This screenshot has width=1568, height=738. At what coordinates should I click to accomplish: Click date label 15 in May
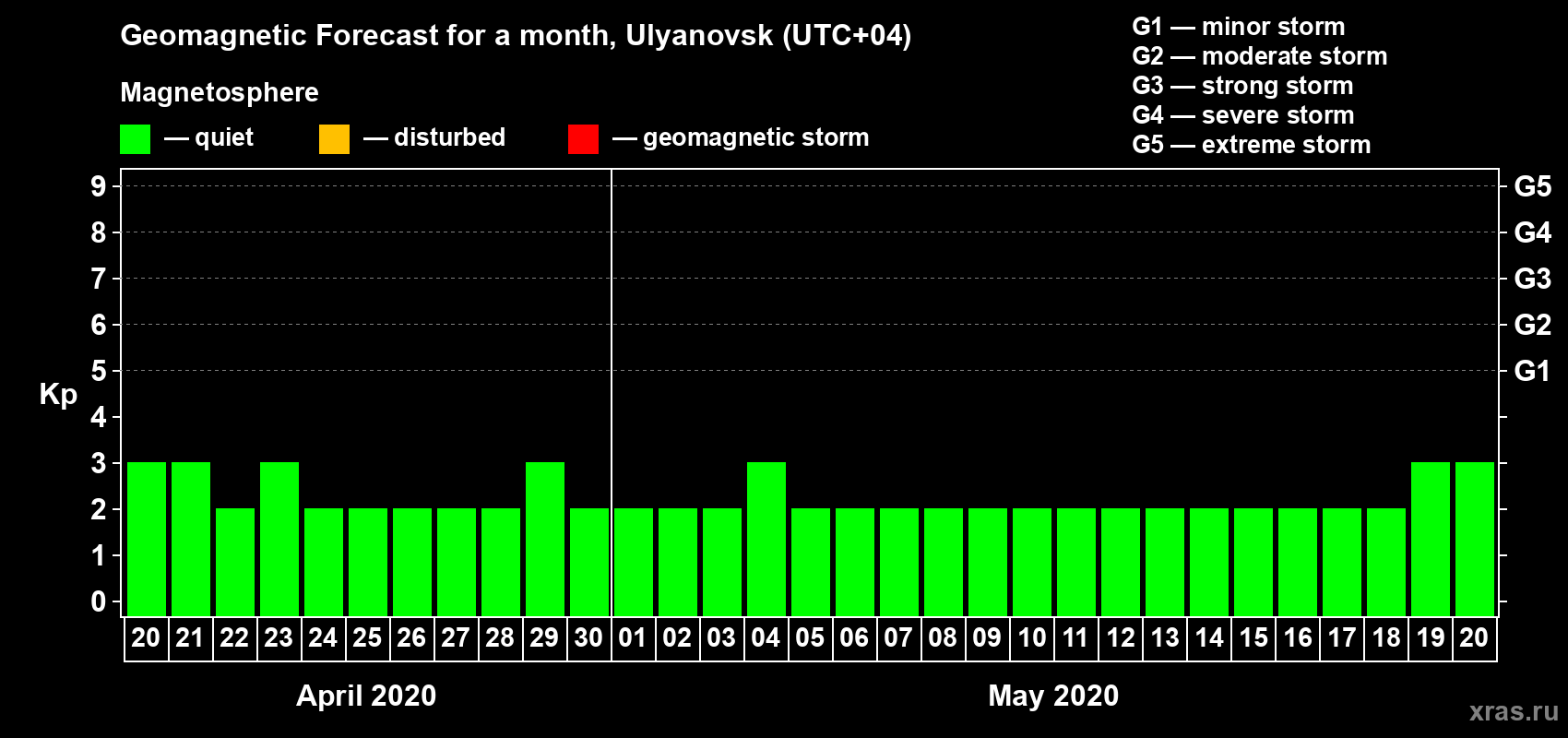click(x=1253, y=637)
